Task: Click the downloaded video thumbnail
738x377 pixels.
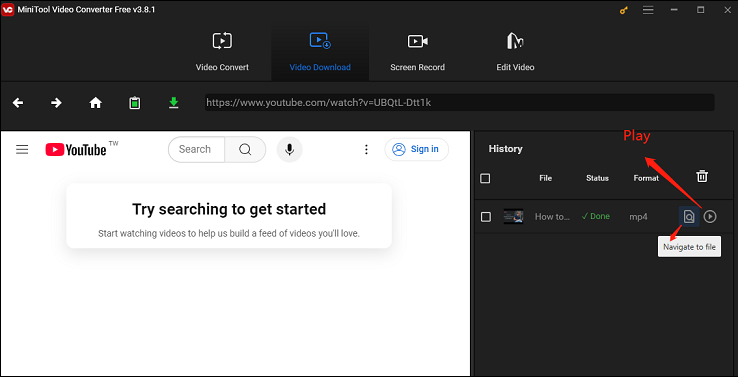Action: 513,217
